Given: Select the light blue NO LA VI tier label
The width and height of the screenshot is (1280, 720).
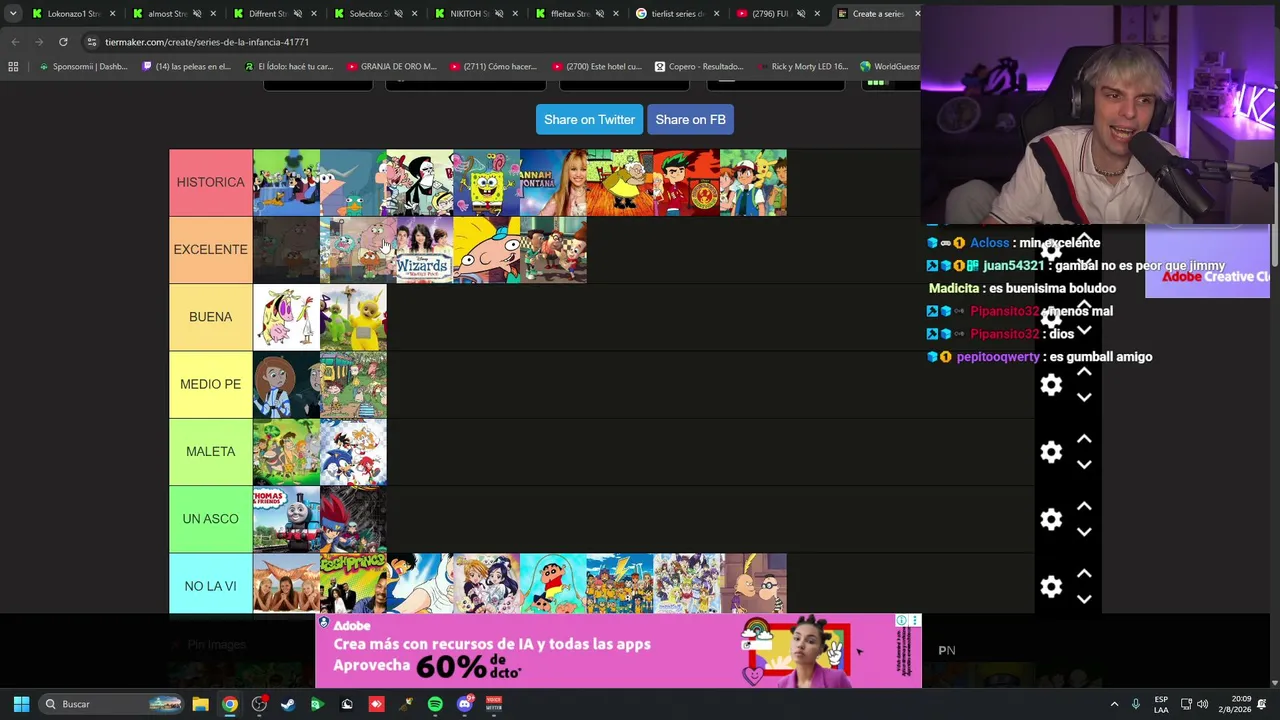Looking at the screenshot, I should (210, 586).
